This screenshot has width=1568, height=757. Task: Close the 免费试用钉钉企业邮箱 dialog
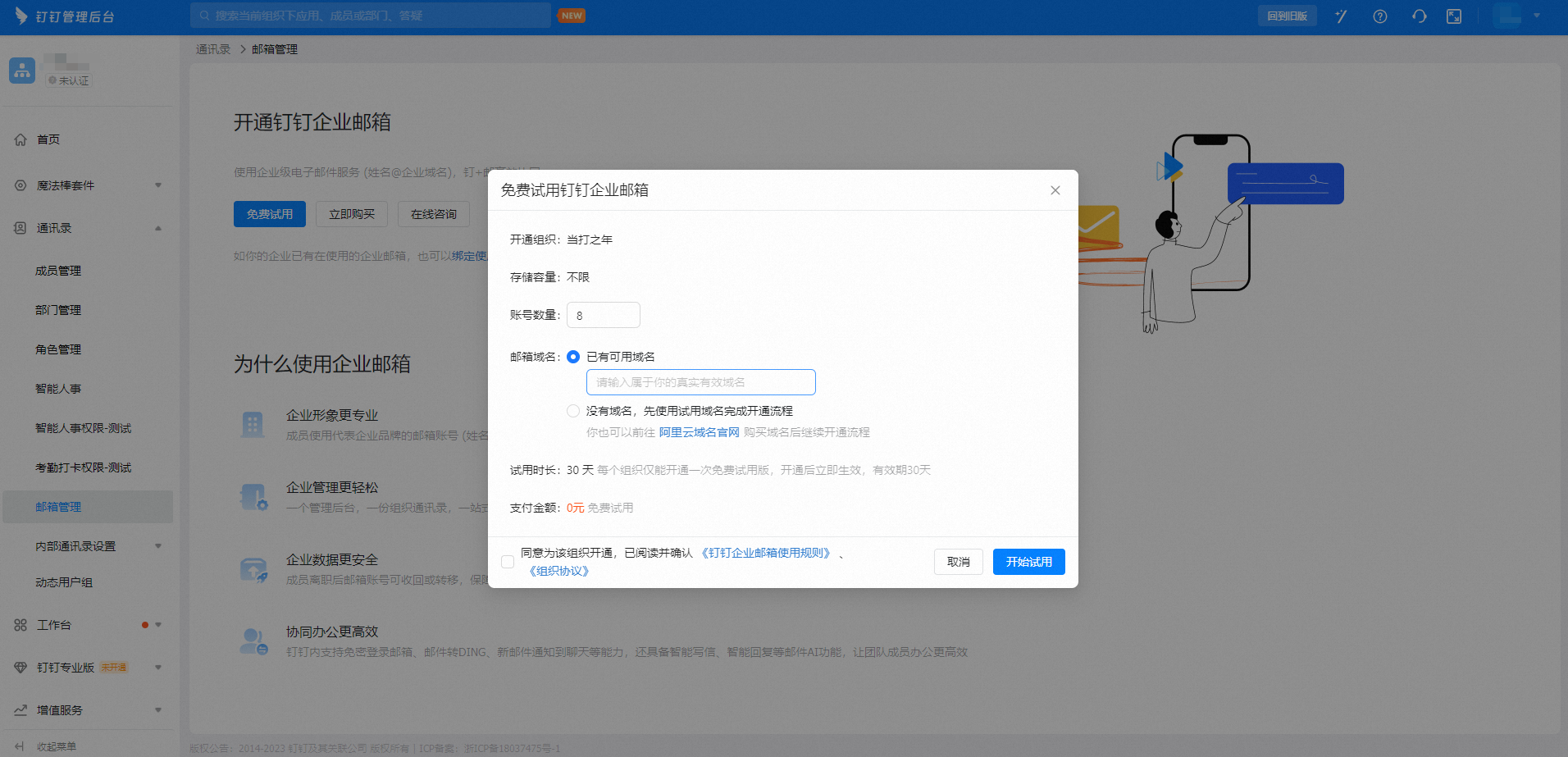1055,190
